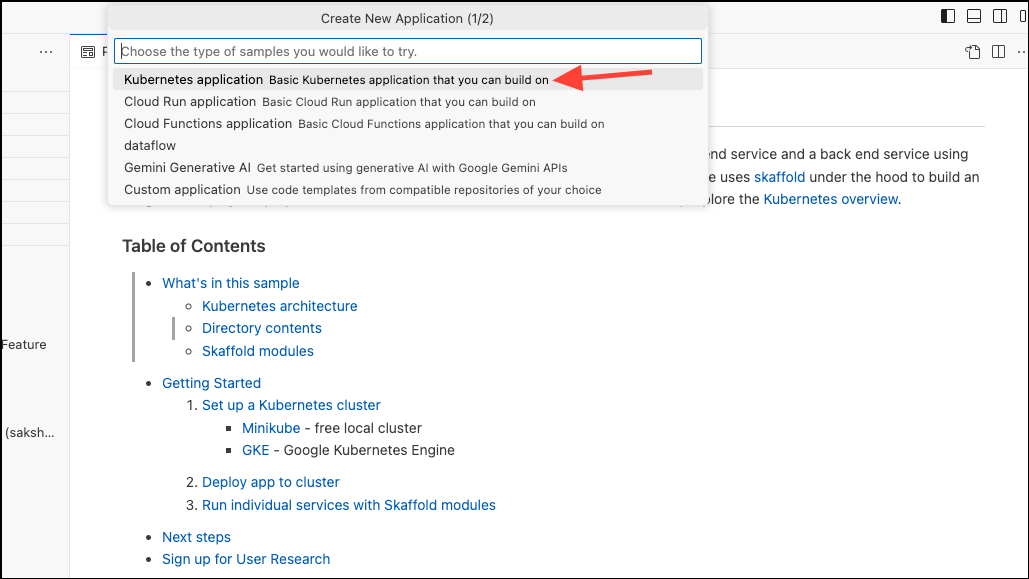Select the dataflow option
The width and height of the screenshot is (1029, 579).
[150, 146]
